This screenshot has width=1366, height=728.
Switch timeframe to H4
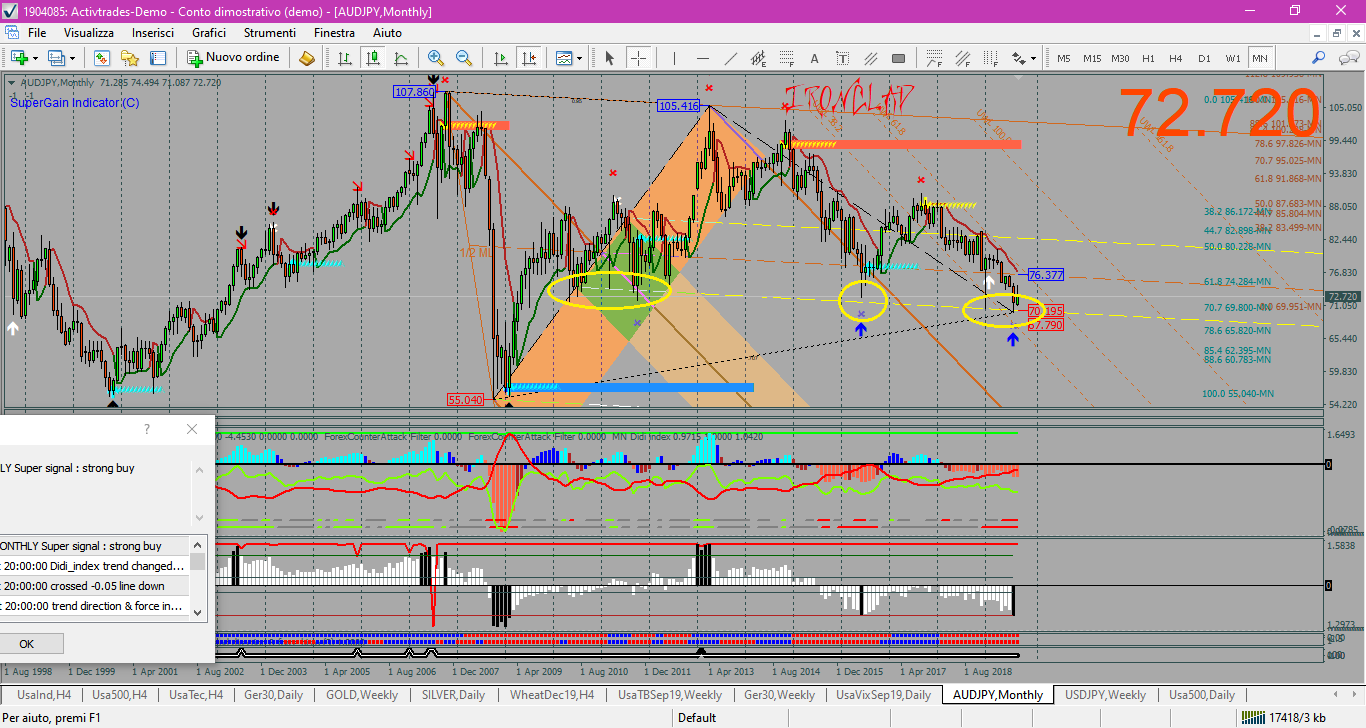pyautogui.click(x=1176, y=58)
